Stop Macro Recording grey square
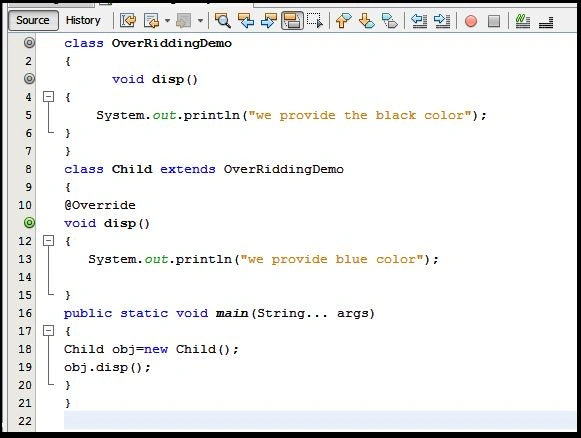Viewport: 581px width, 438px height. pos(494,21)
